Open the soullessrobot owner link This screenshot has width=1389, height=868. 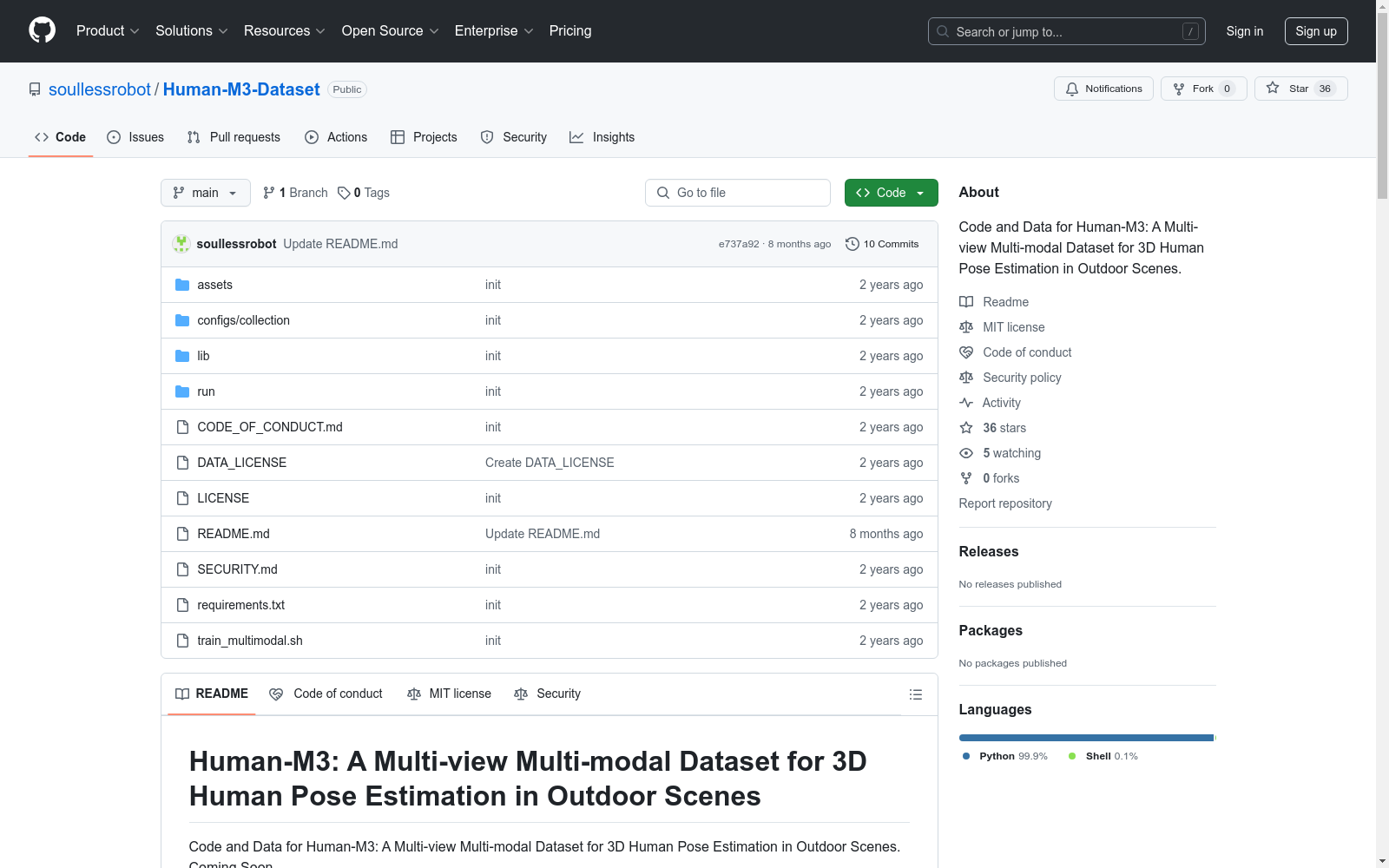(x=100, y=89)
